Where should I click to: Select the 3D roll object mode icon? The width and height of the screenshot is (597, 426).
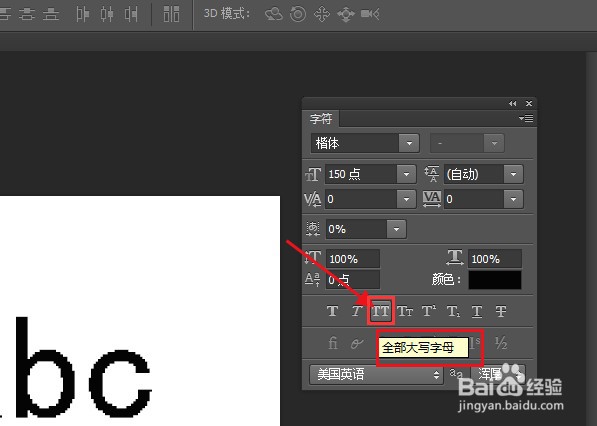(x=298, y=14)
